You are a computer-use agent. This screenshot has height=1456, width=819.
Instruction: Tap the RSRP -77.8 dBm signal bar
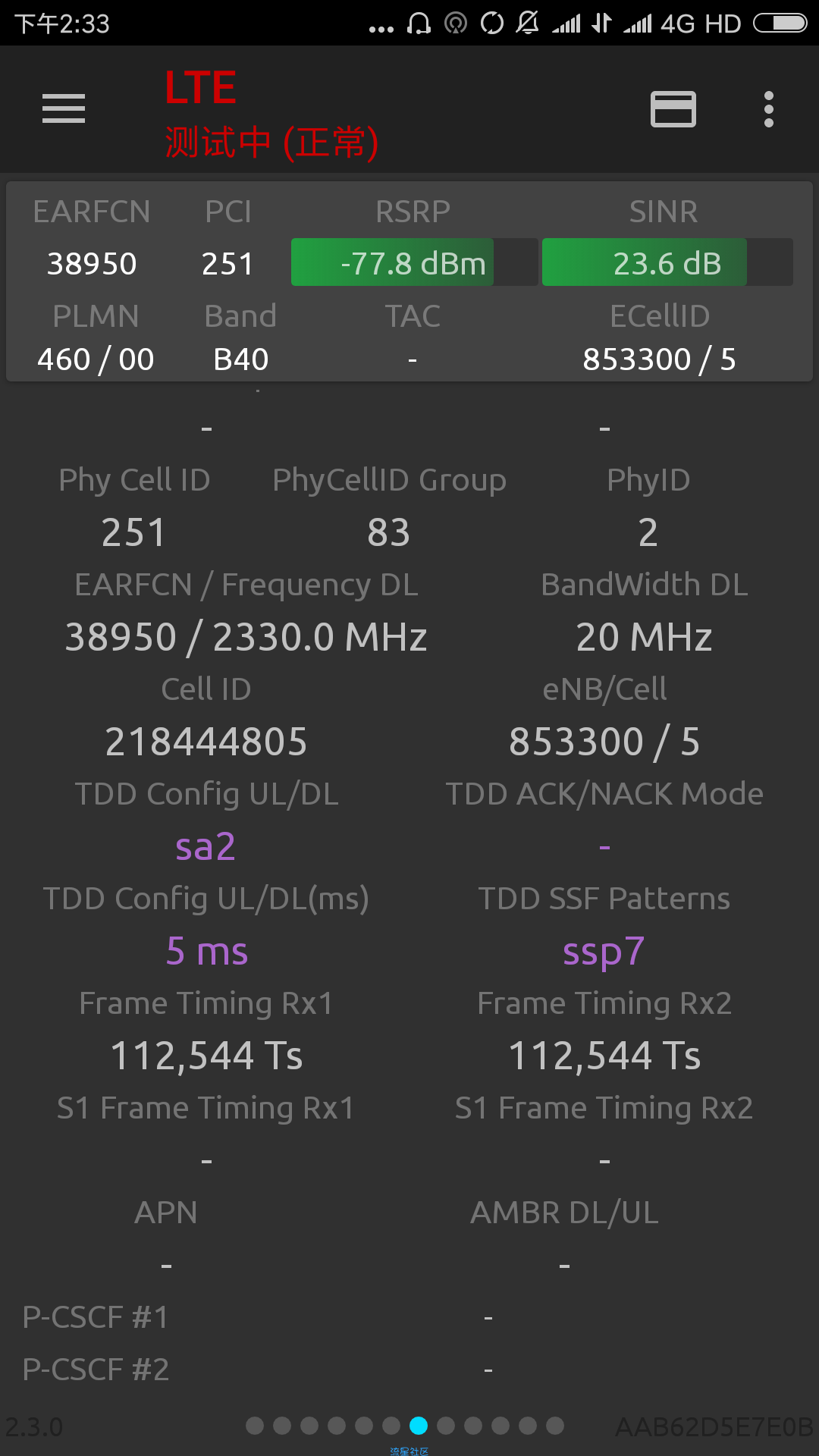[x=414, y=262]
